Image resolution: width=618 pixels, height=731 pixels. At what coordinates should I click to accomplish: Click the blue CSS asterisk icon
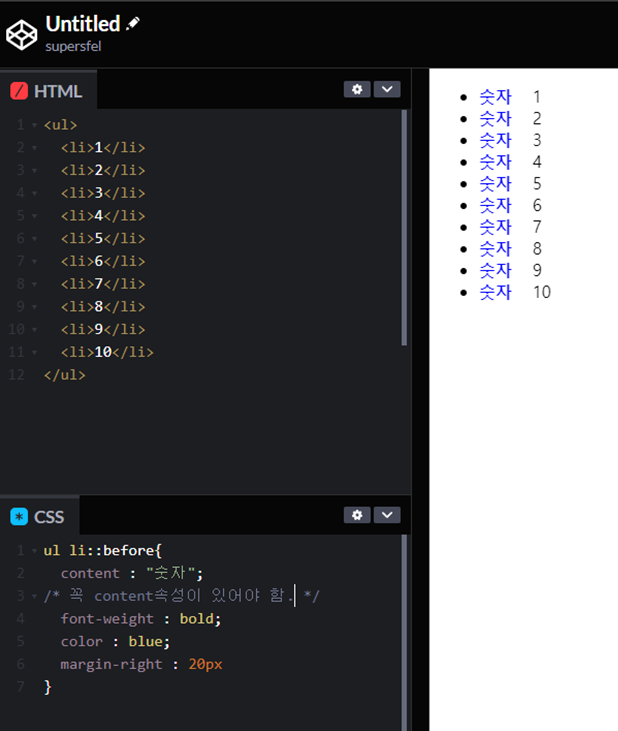19,517
